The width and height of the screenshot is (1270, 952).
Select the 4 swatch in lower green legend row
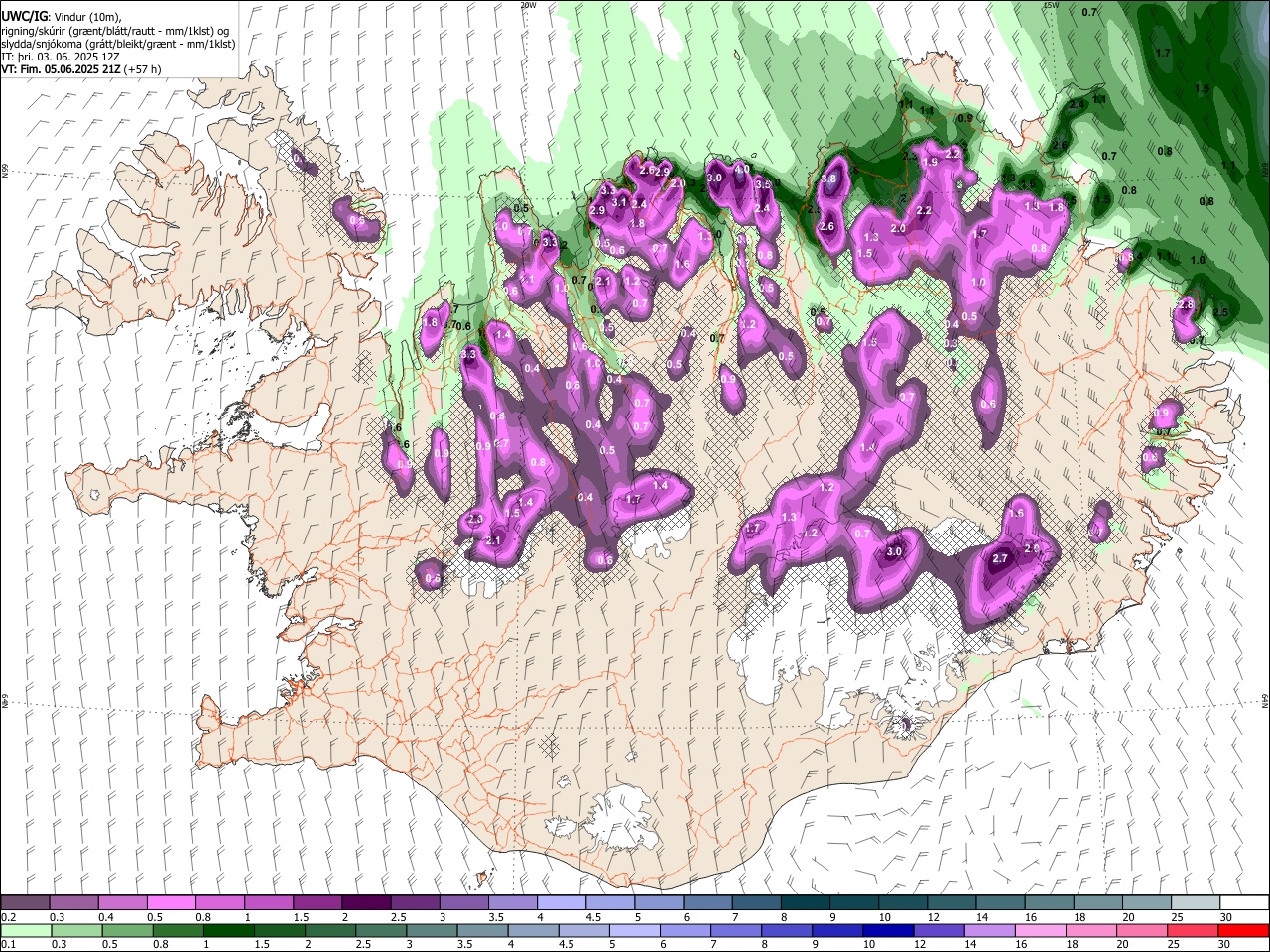(x=533, y=930)
